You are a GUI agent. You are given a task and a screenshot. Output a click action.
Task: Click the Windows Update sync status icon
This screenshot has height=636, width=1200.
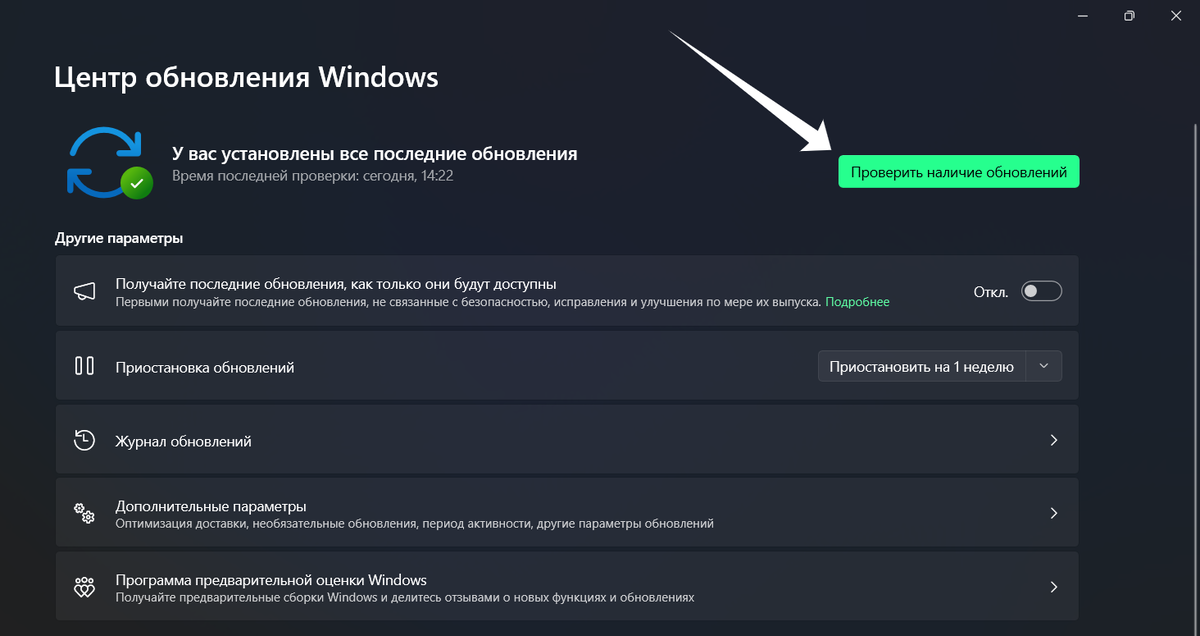(x=108, y=162)
